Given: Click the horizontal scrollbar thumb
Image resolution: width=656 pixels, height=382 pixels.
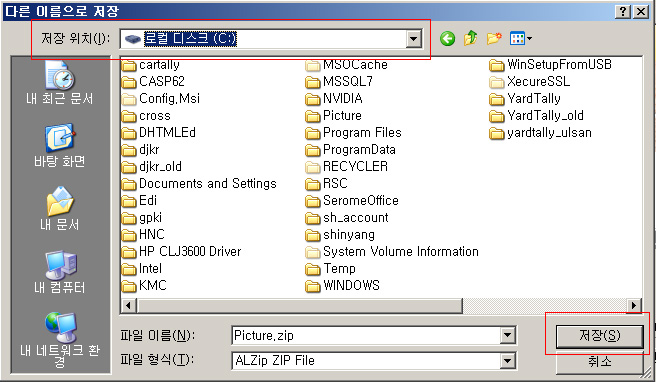Looking at the screenshot, I should click(299, 305).
